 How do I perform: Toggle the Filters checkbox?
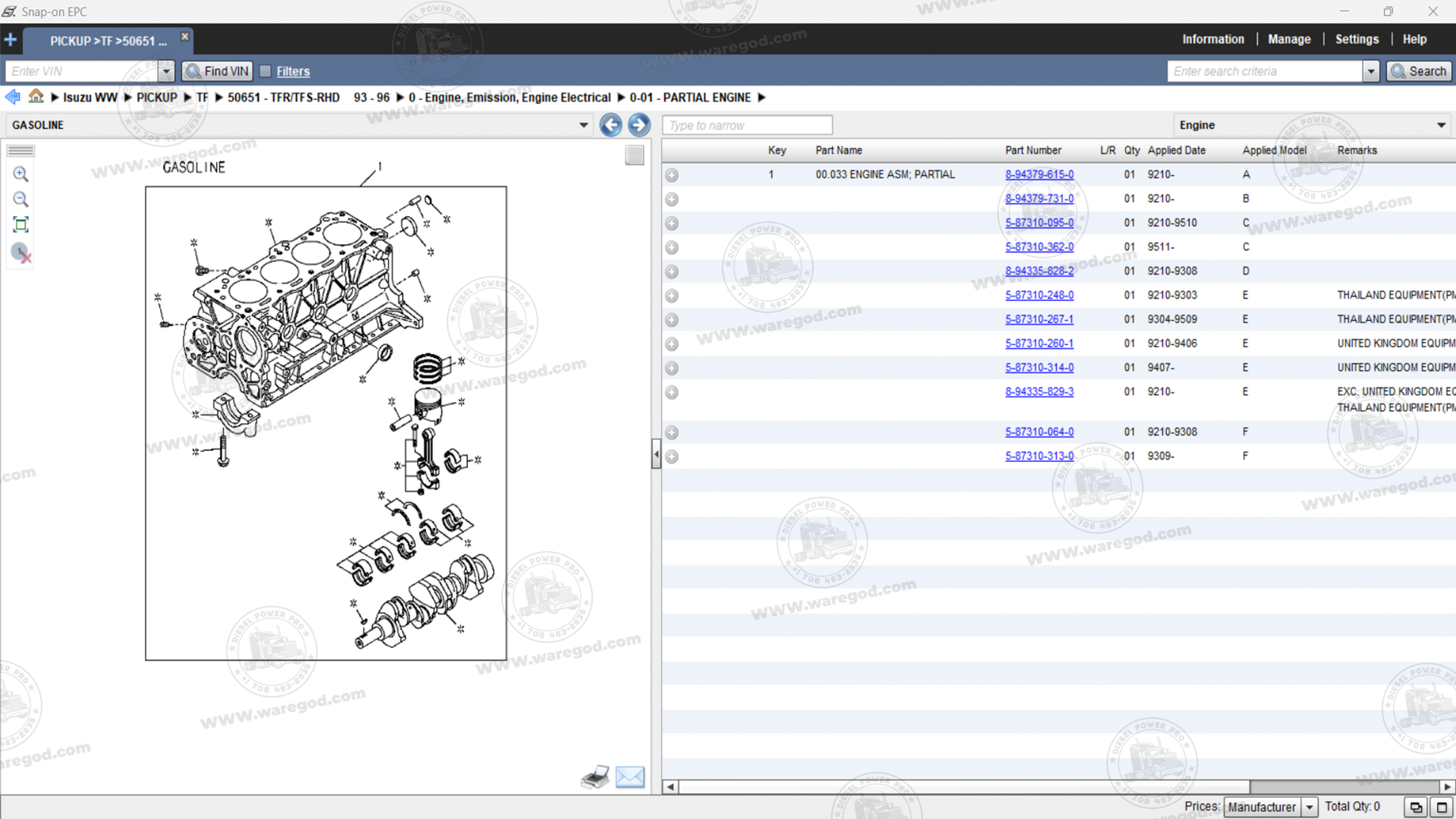pyautogui.click(x=265, y=71)
